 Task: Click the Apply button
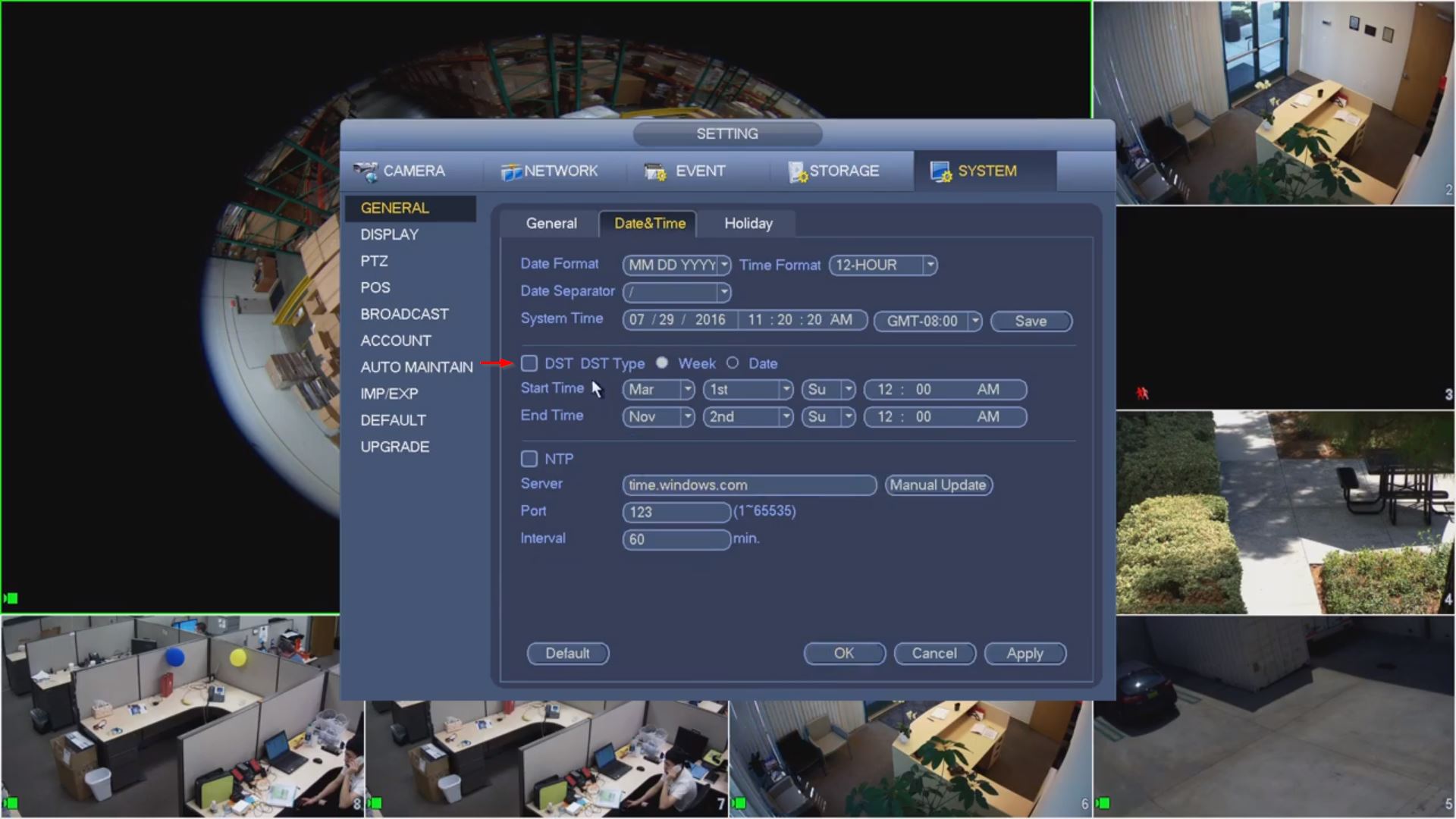(x=1025, y=654)
